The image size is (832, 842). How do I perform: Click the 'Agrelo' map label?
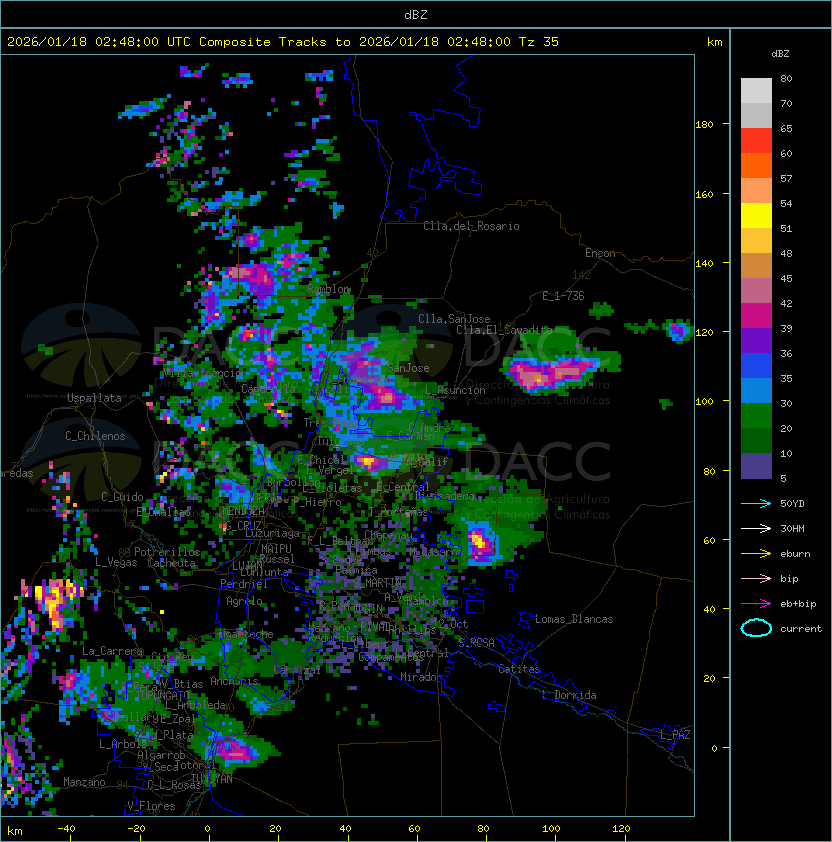(244, 601)
